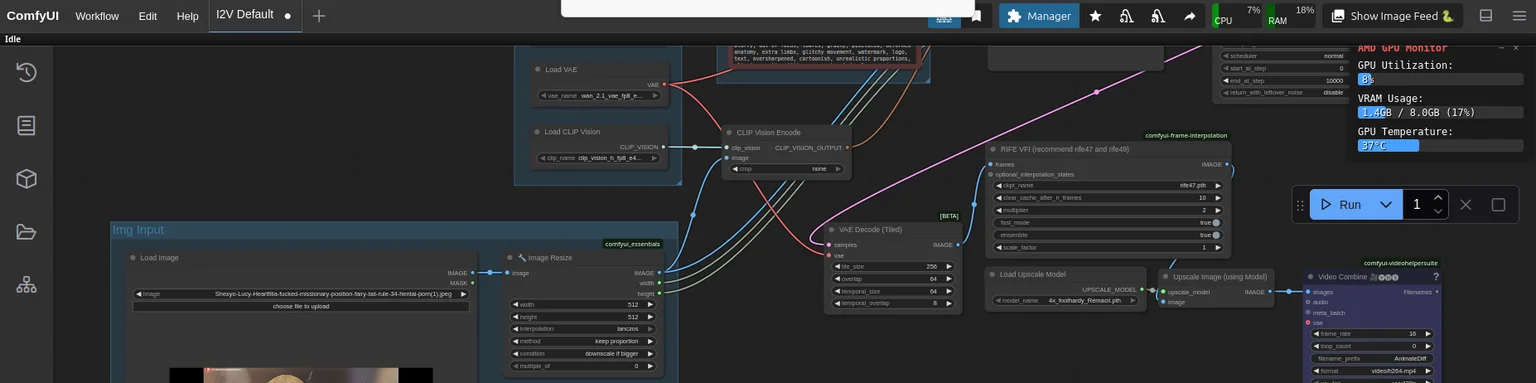Click choose file to upload button
Viewport: 1536px width, 383px height.
301,306
